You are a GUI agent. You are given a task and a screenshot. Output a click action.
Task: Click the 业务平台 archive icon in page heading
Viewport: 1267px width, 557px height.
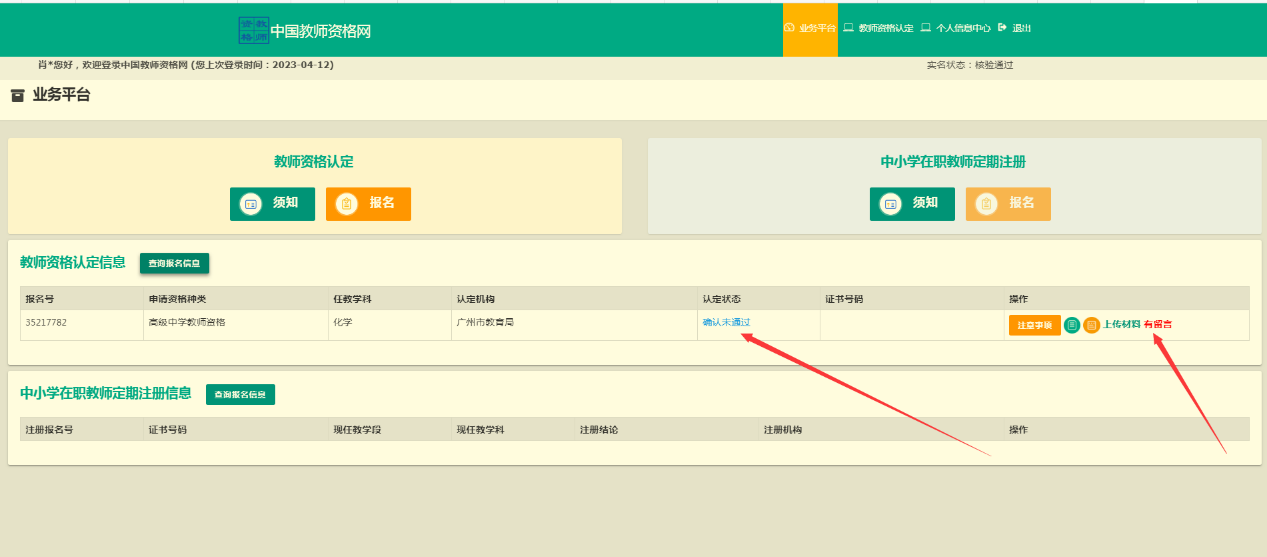click(x=17, y=96)
